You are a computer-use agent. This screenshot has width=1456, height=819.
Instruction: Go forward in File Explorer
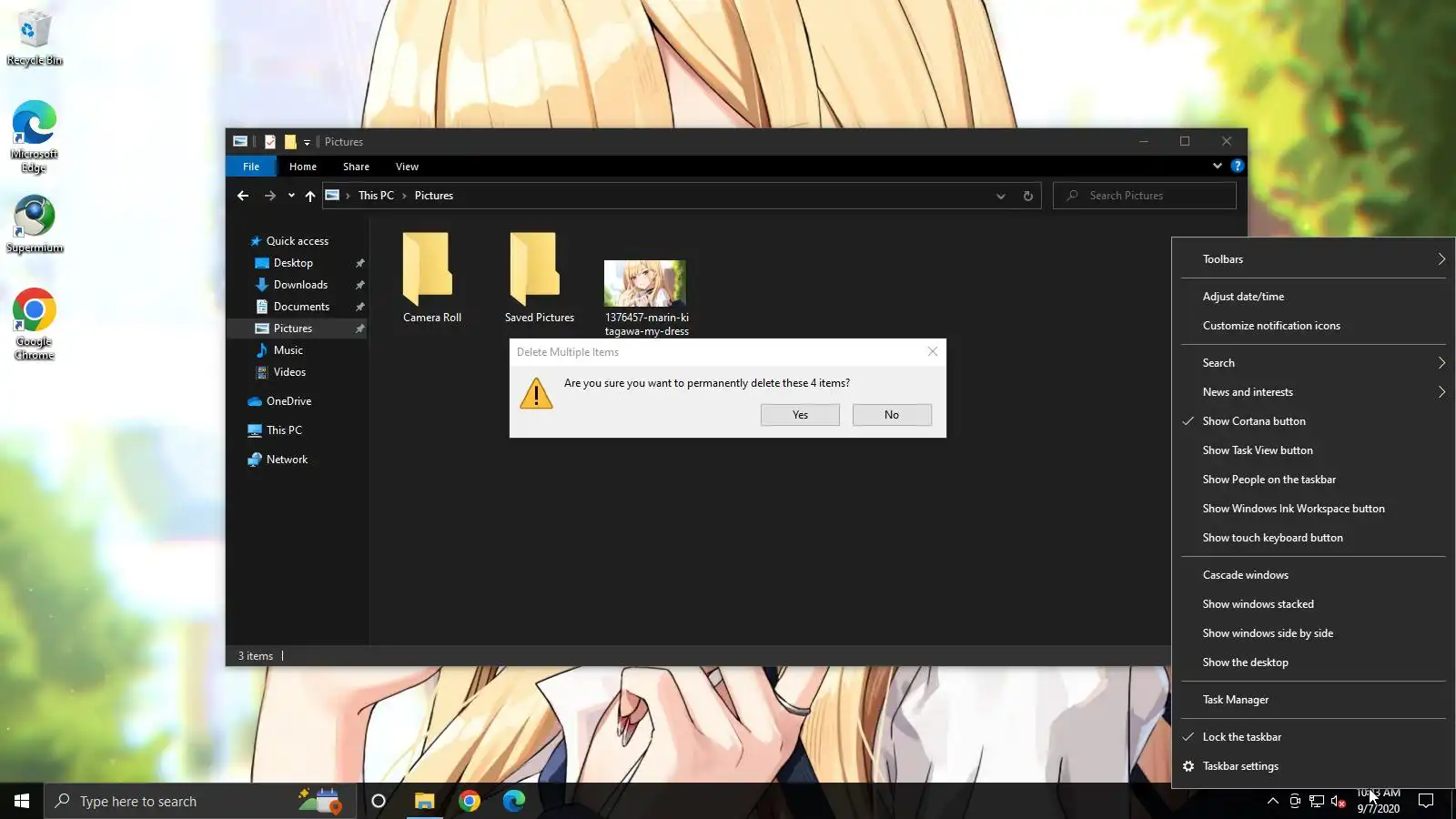(x=269, y=196)
